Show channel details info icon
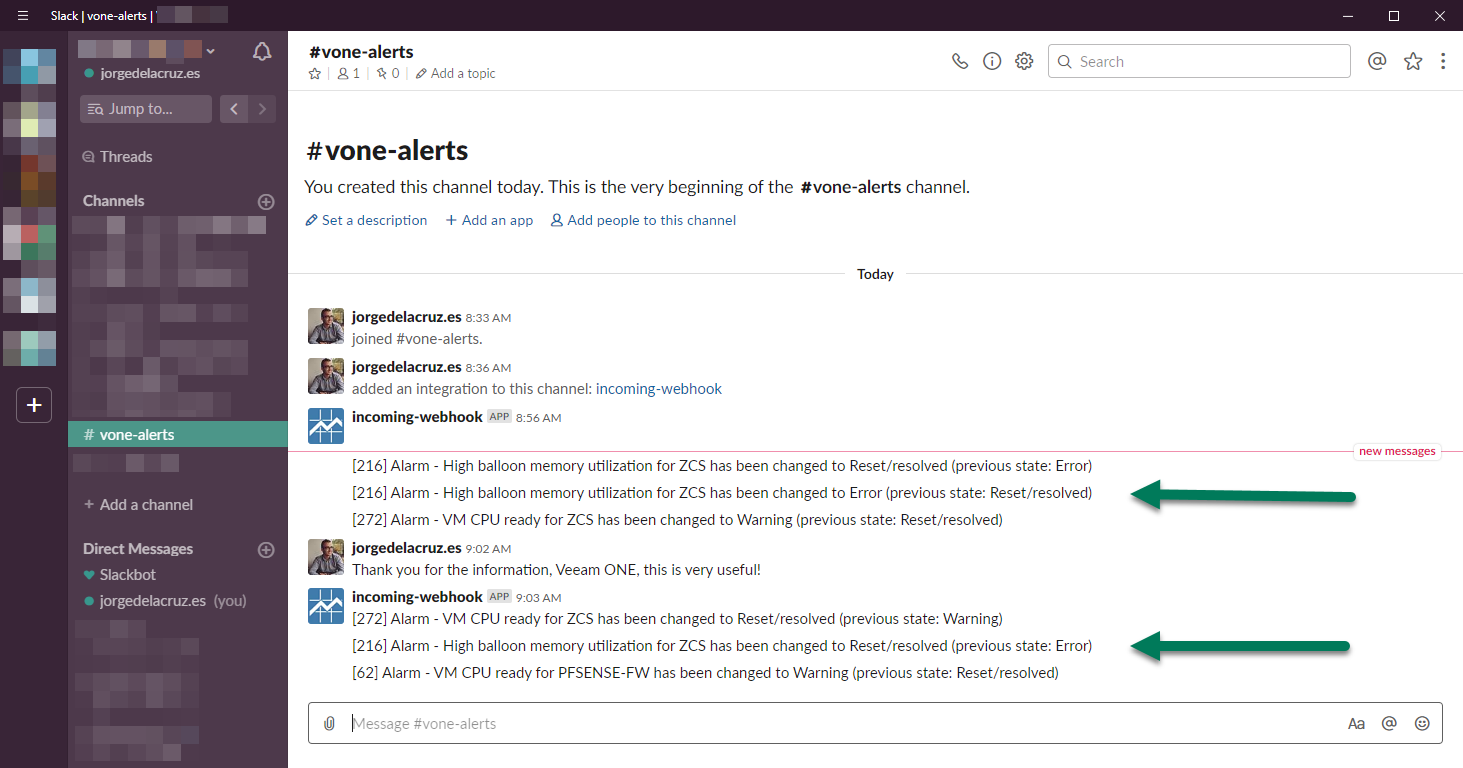 992,61
